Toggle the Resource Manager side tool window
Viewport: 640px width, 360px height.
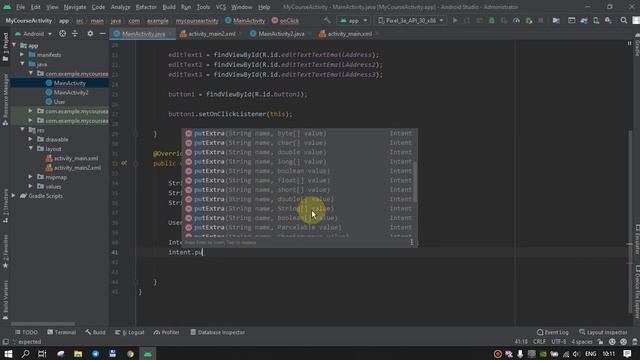pyautogui.click(x=5, y=100)
